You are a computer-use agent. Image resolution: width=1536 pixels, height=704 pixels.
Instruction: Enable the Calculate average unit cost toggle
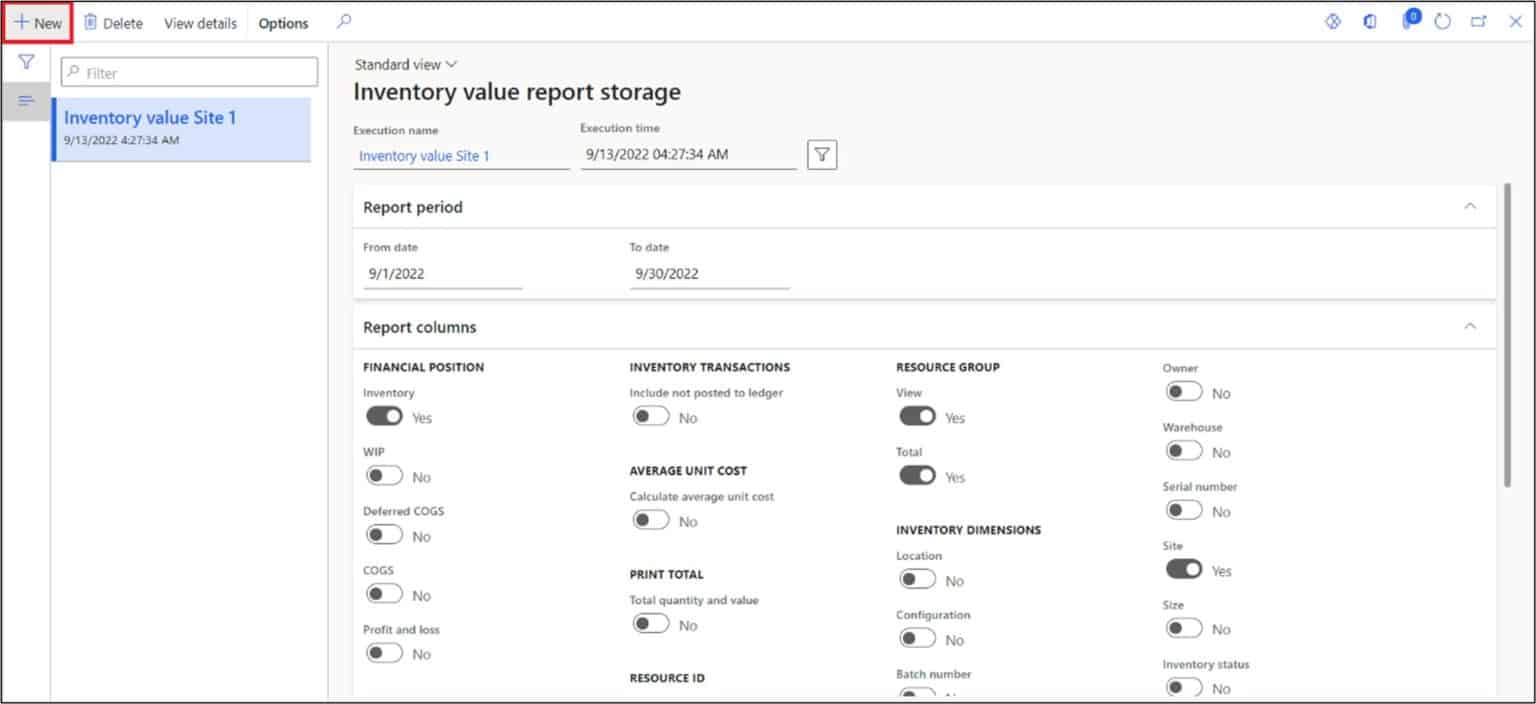[x=651, y=519]
